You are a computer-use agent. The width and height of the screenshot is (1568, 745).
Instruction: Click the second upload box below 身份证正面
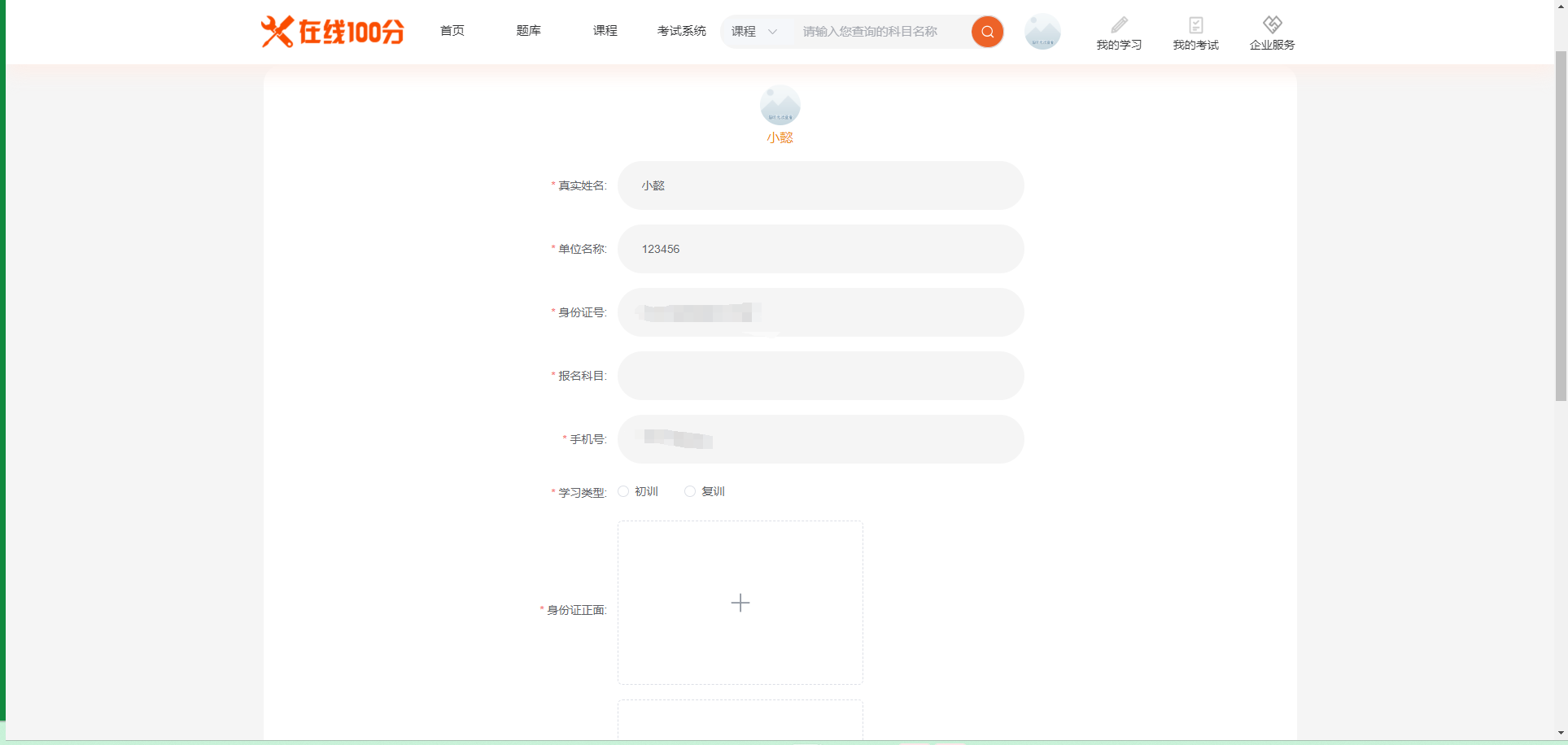point(740,720)
